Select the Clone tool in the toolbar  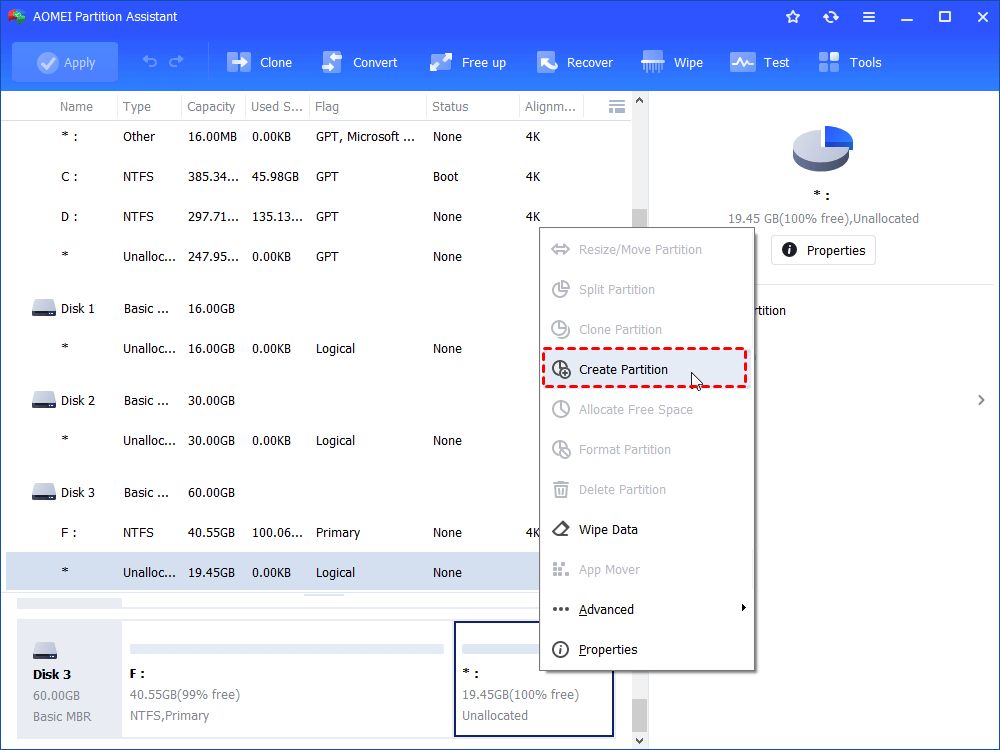click(x=260, y=61)
